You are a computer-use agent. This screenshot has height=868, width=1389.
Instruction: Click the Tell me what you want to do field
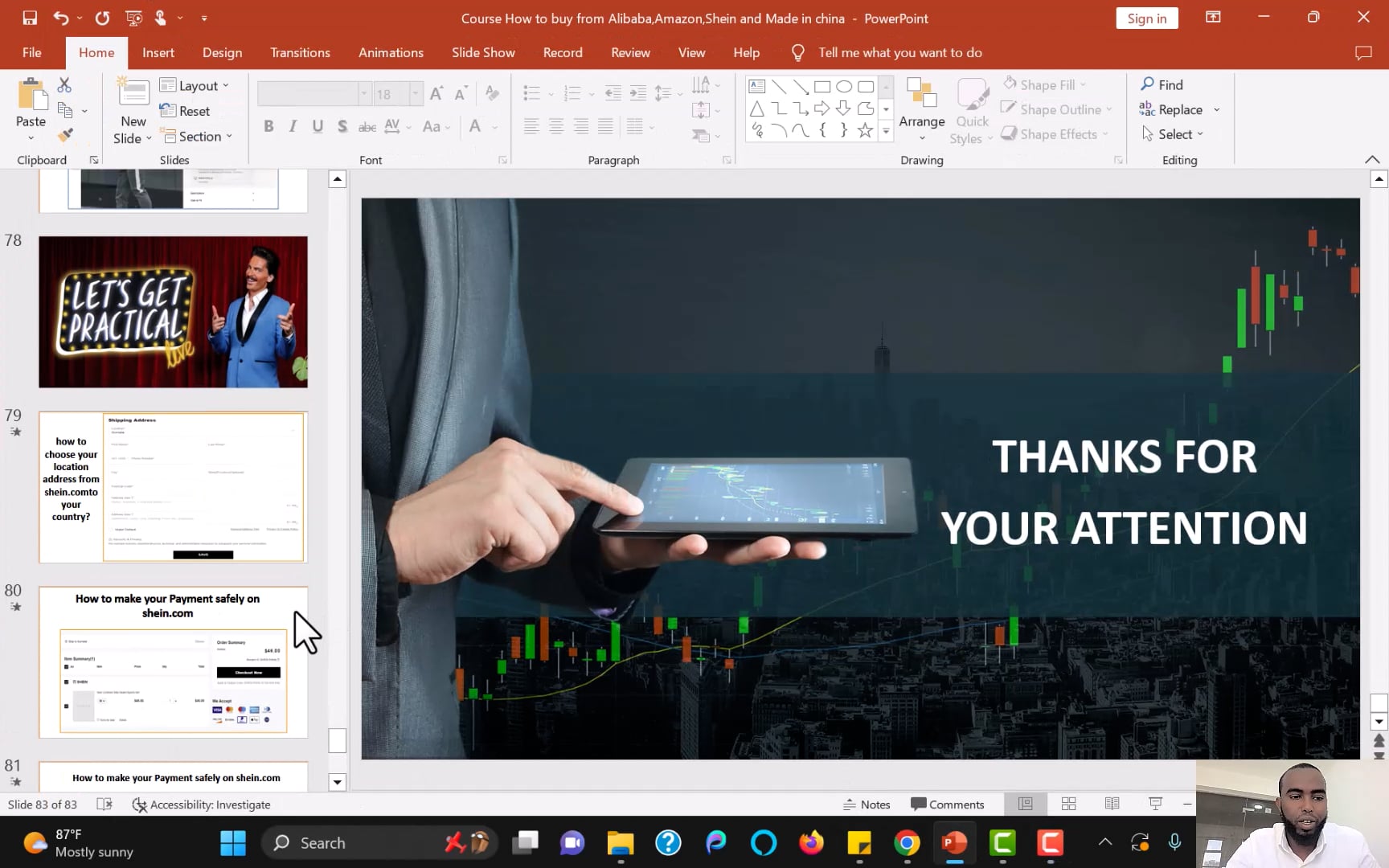point(899,52)
